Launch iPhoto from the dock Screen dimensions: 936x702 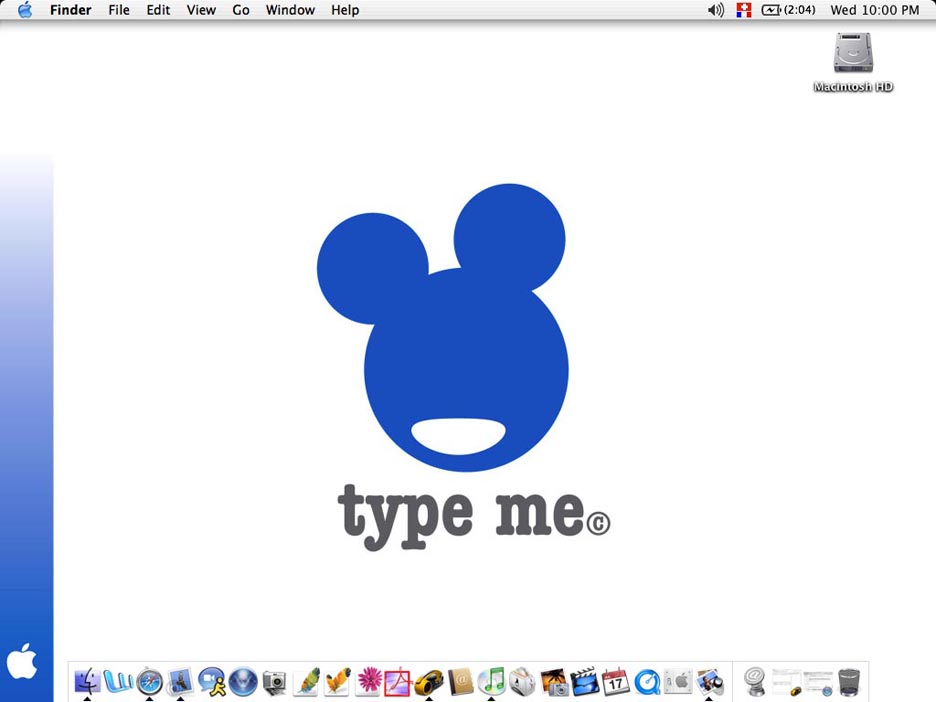click(x=554, y=681)
